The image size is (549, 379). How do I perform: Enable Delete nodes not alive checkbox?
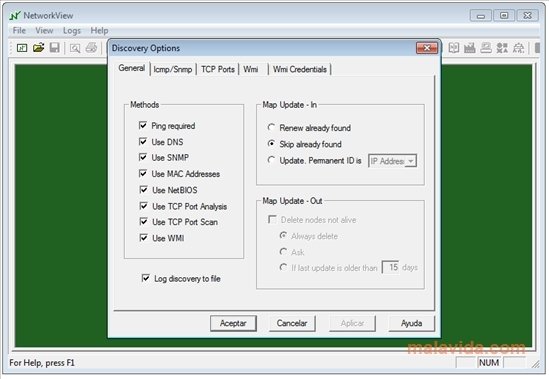pyautogui.click(x=272, y=219)
